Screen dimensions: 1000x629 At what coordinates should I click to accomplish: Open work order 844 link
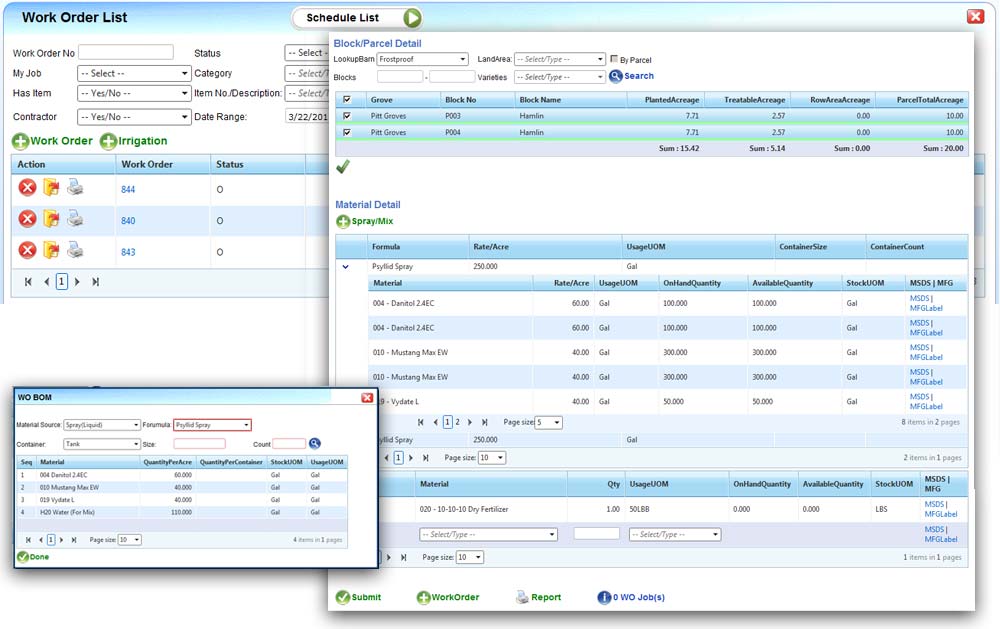tap(128, 189)
